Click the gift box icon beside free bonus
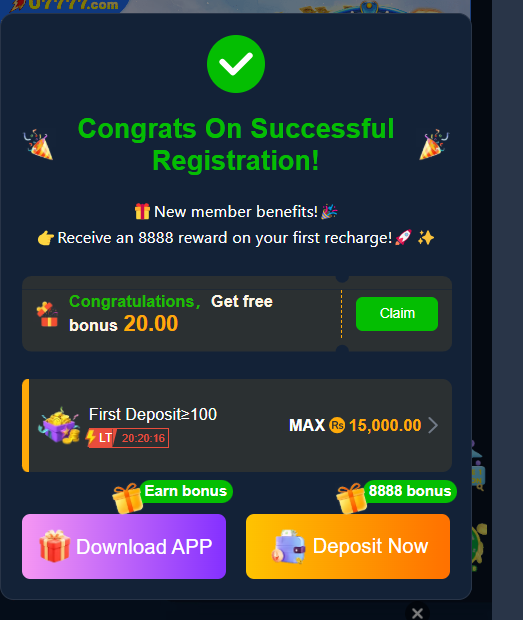Screen dimensions: 523x620 tap(47, 314)
